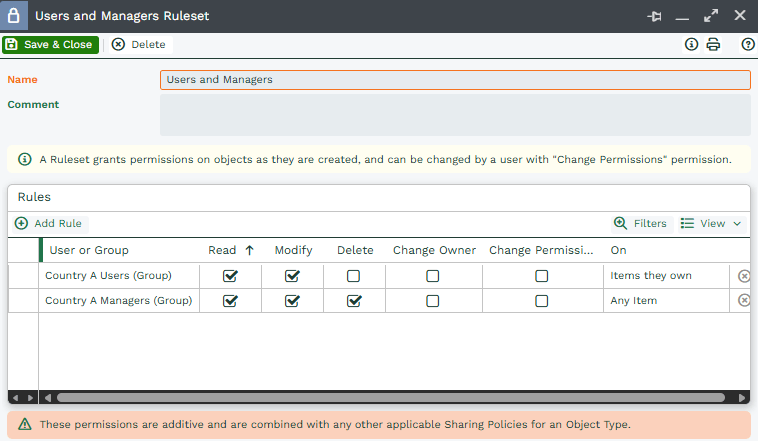Open the help question mark icon
Viewport: 758px width, 441px height.
pyautogui.click(x=747, y=44)
